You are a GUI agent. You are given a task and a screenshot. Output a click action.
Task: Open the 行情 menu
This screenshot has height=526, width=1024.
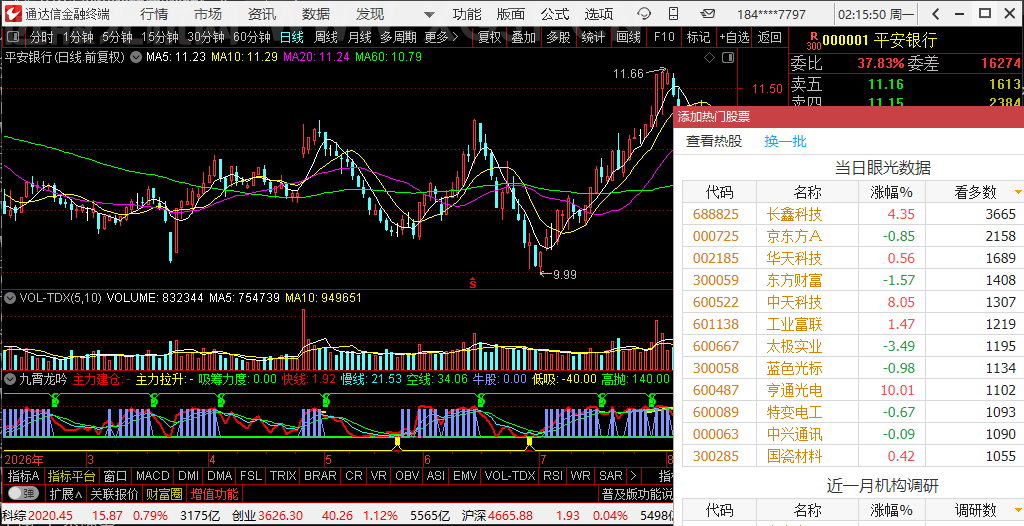coord(154,14)
